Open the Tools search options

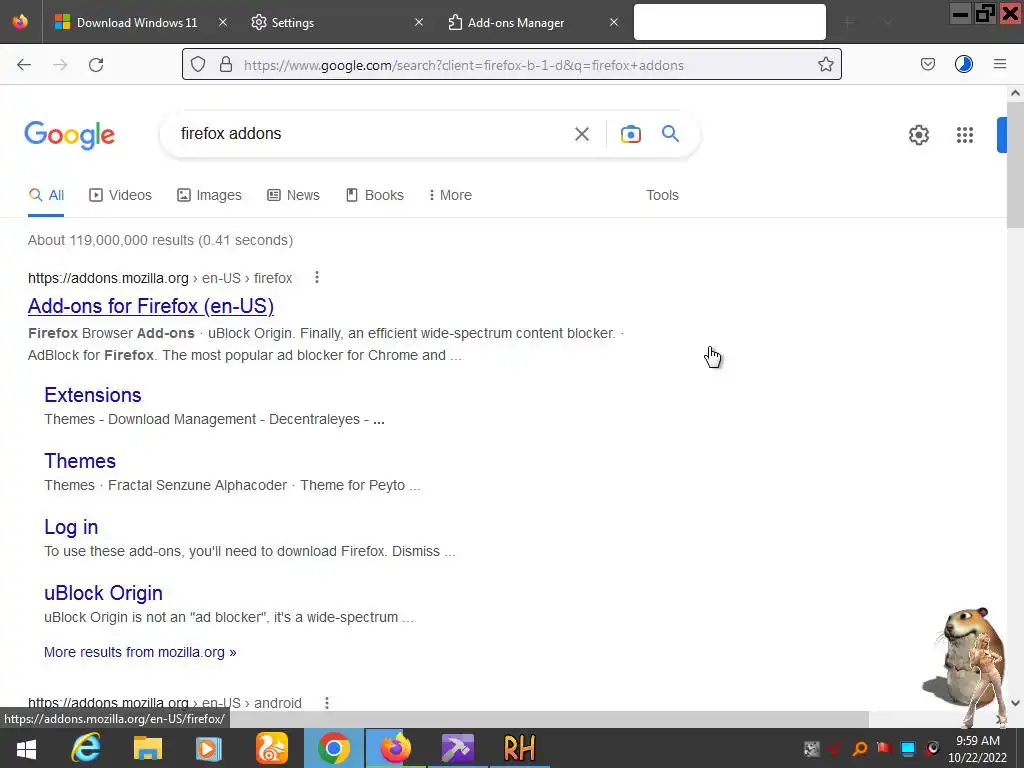(x=662, y=195)
